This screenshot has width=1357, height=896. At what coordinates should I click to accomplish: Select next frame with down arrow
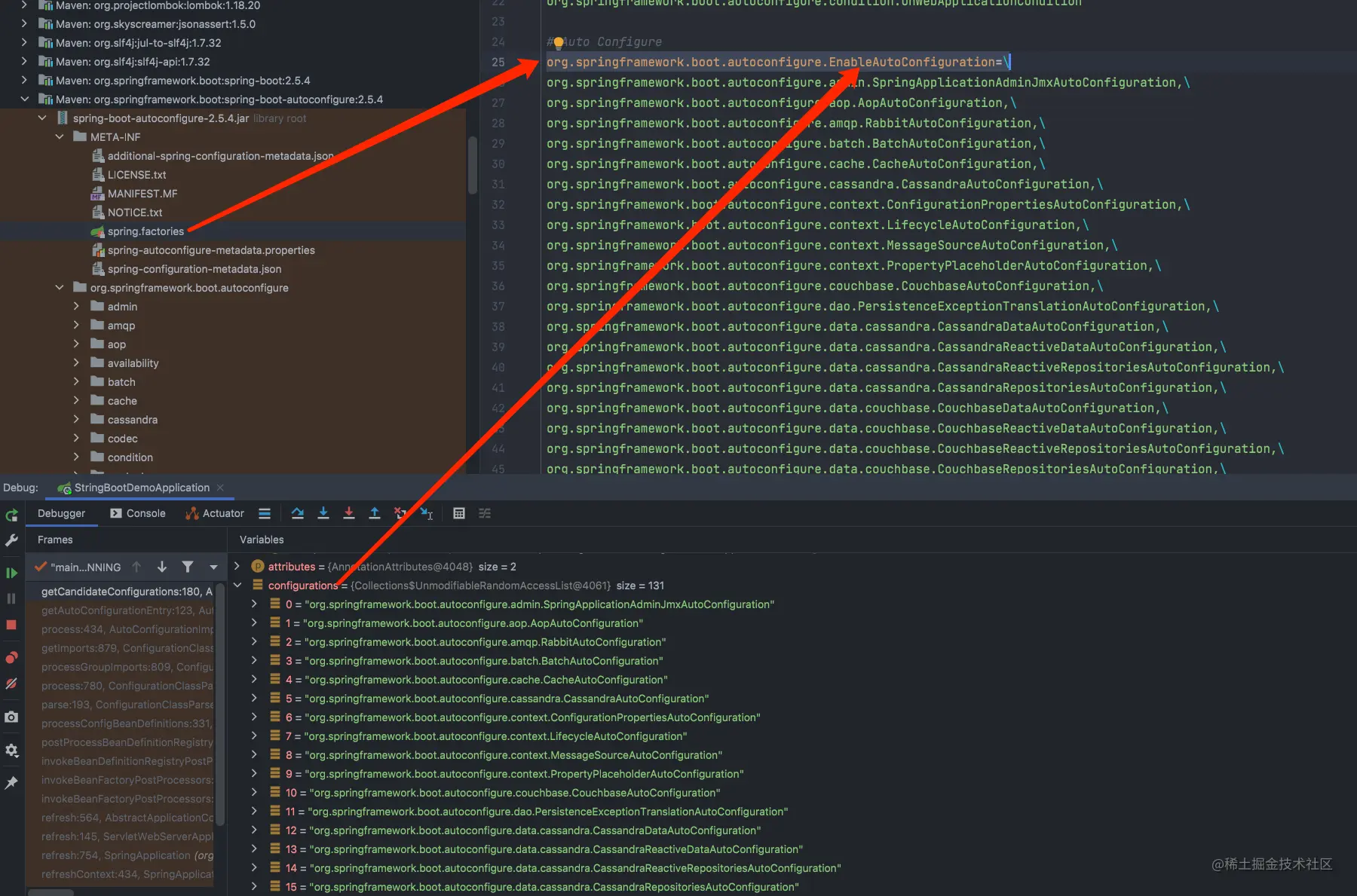tap(162, 567)
